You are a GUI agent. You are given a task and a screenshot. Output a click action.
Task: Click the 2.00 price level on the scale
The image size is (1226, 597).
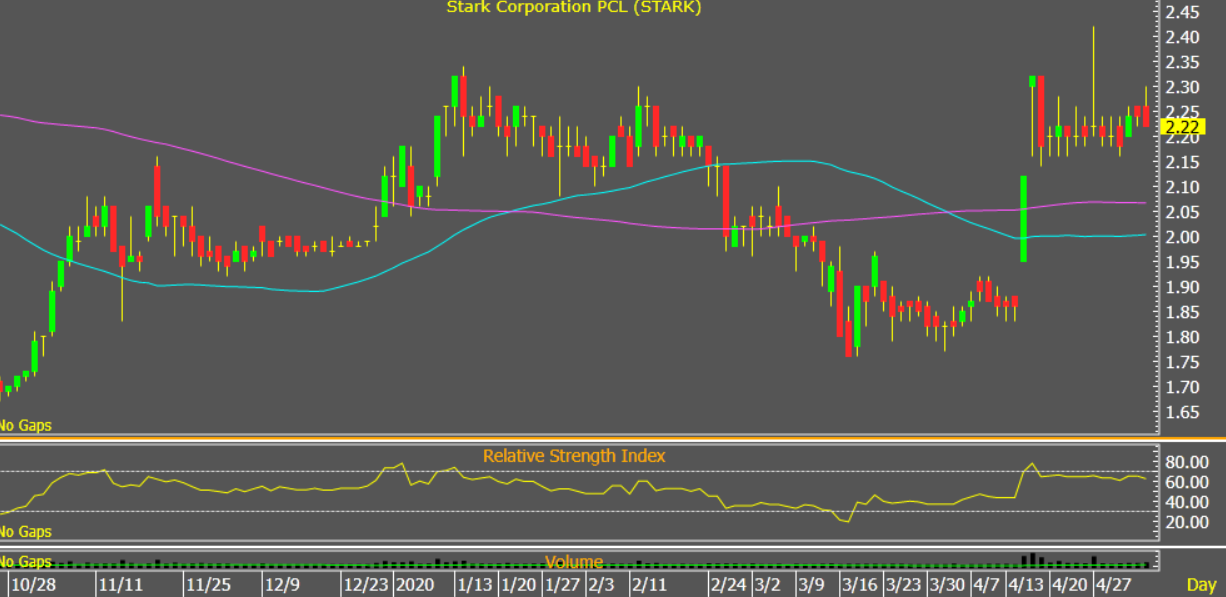coord(1183,237)
